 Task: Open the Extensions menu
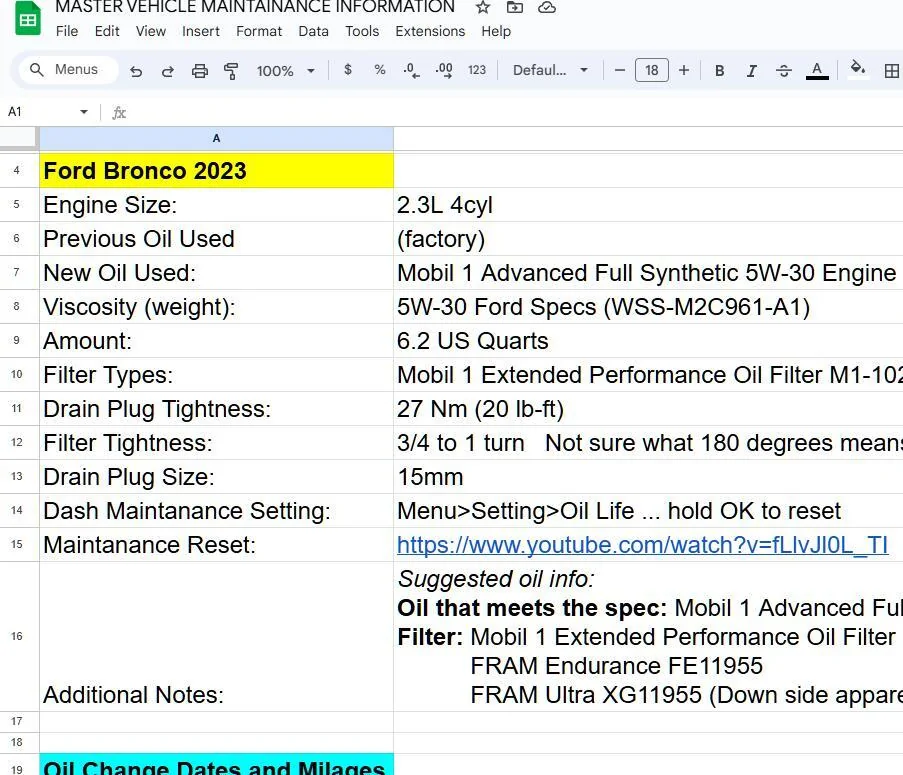click(430, 31)
